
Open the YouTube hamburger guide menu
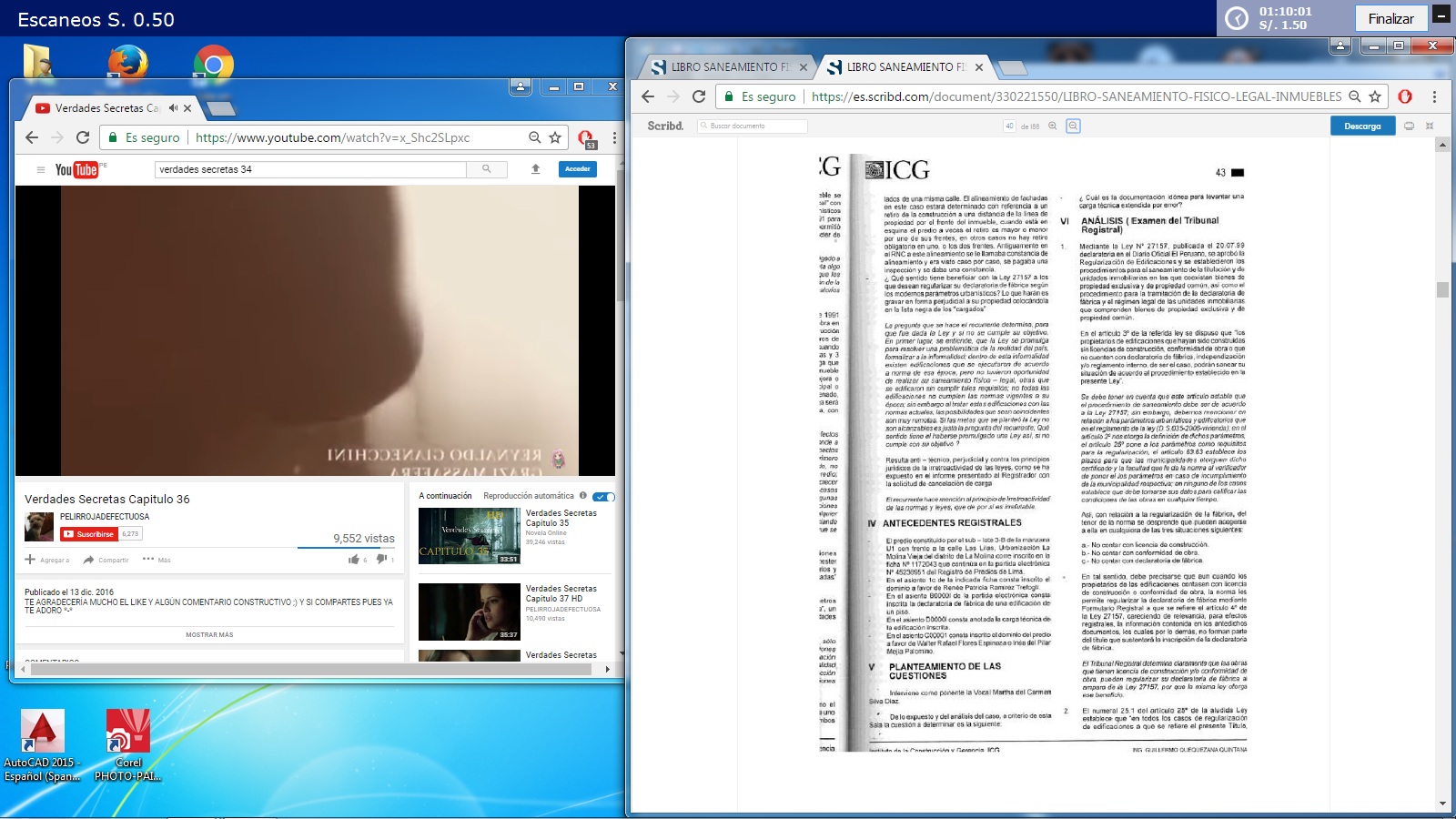point(40,169)
